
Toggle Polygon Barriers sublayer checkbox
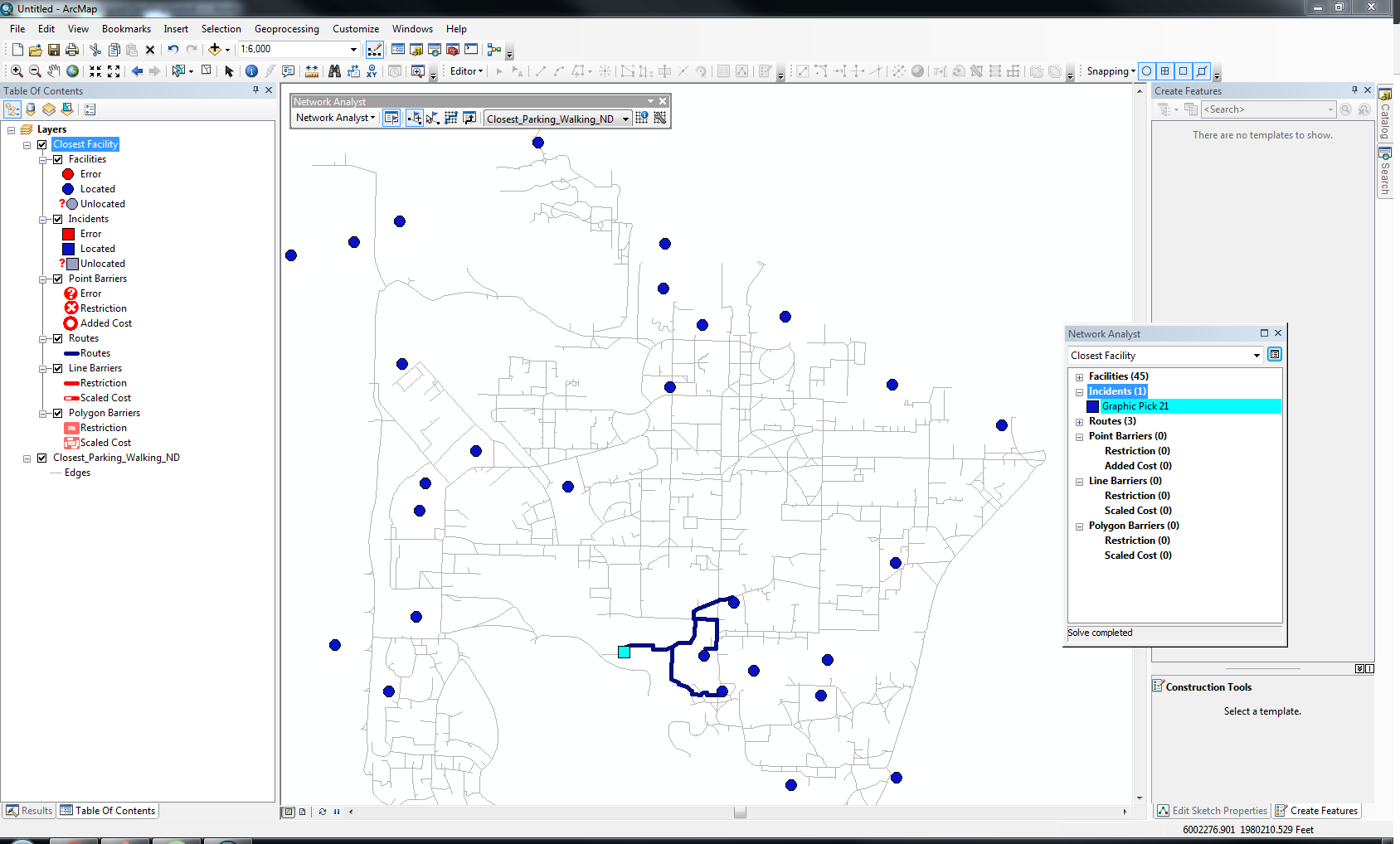coord(57,413)
